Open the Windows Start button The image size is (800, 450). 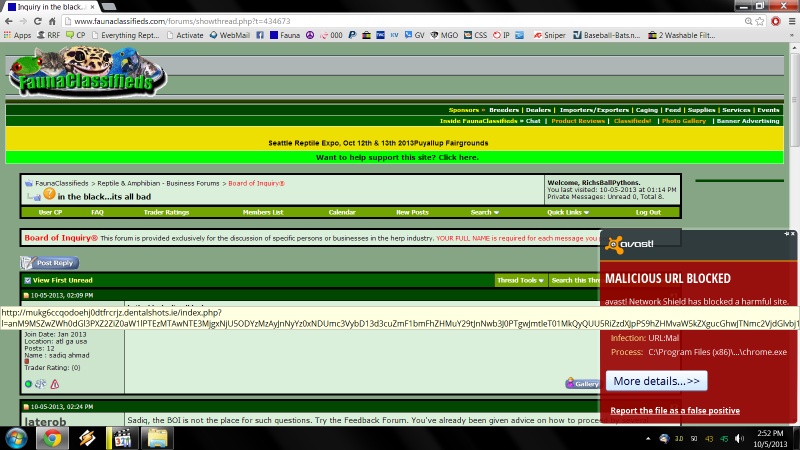(16, 438)
